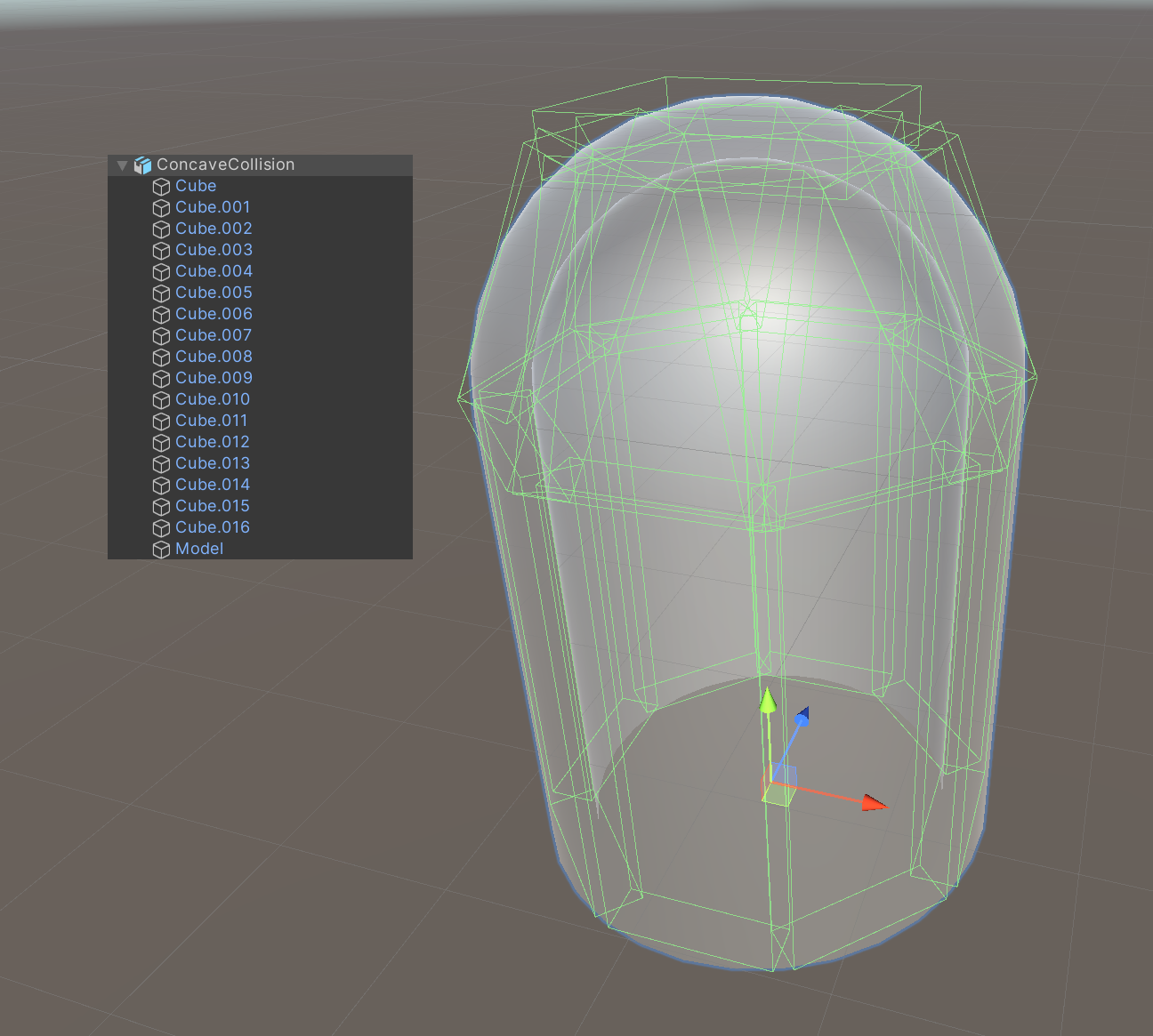The height and width of the screenshot is (1036, 1153).
Task: Select Cube.002 in the hierarchy
Action: (x=214, y=229)
